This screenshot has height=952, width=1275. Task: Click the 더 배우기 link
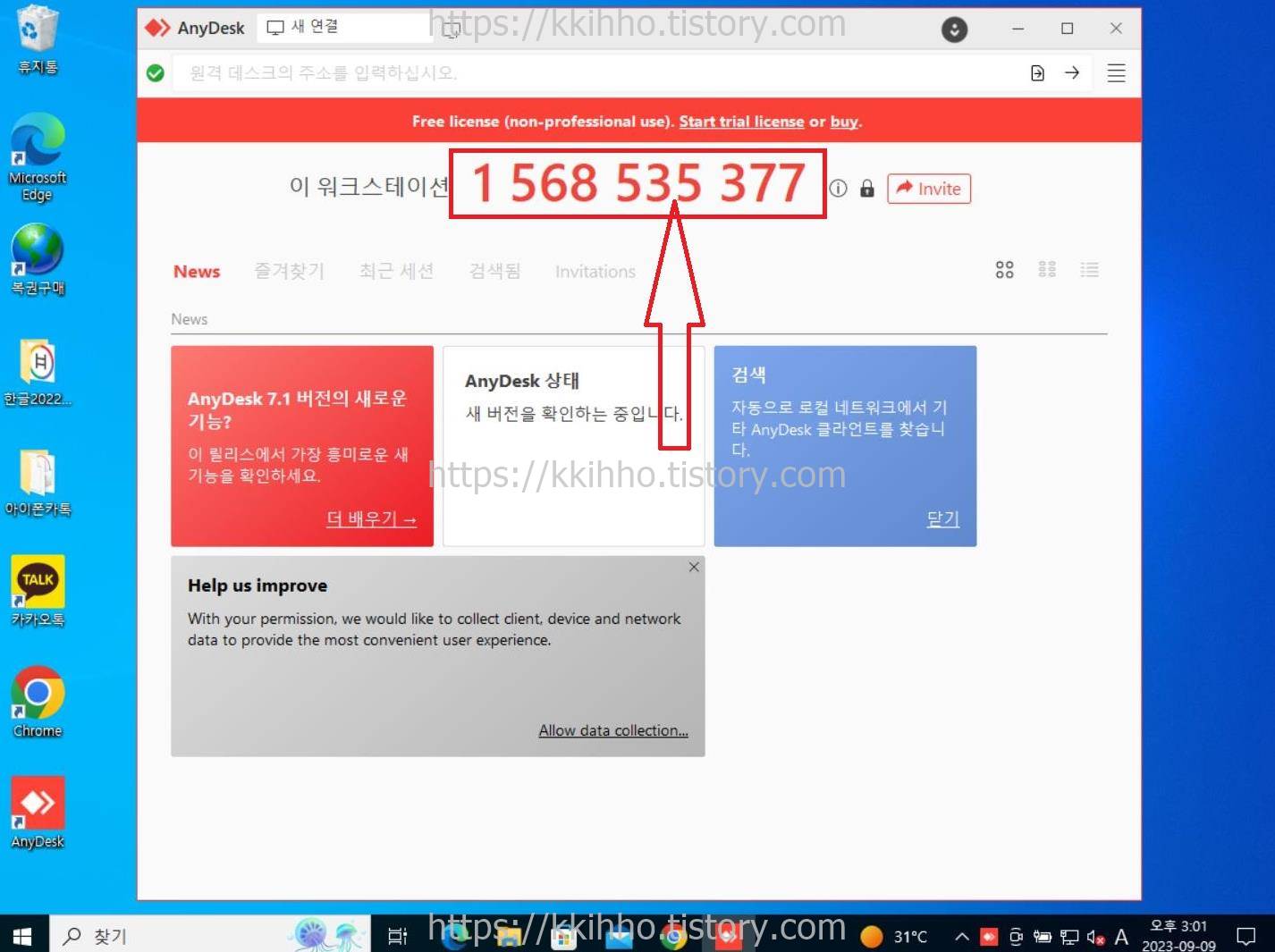pyautogui.click(x=371, y=518)
